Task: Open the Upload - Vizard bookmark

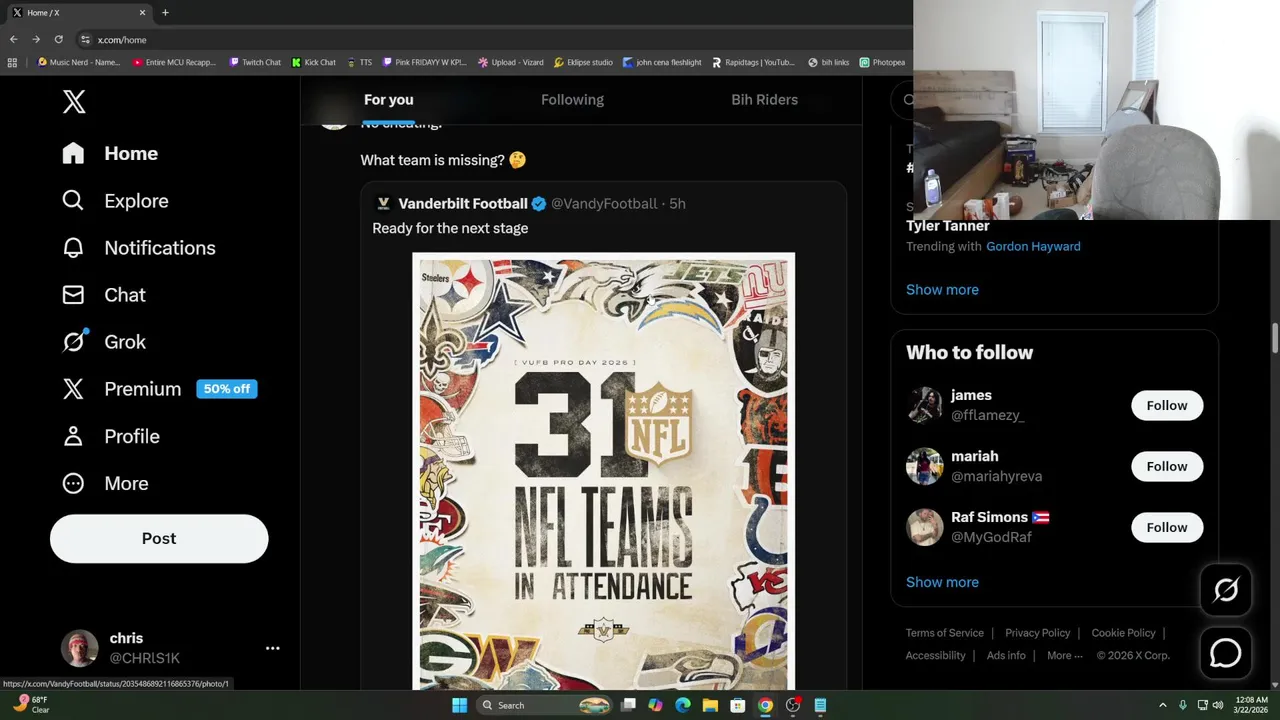Action: tap(511, 62)
